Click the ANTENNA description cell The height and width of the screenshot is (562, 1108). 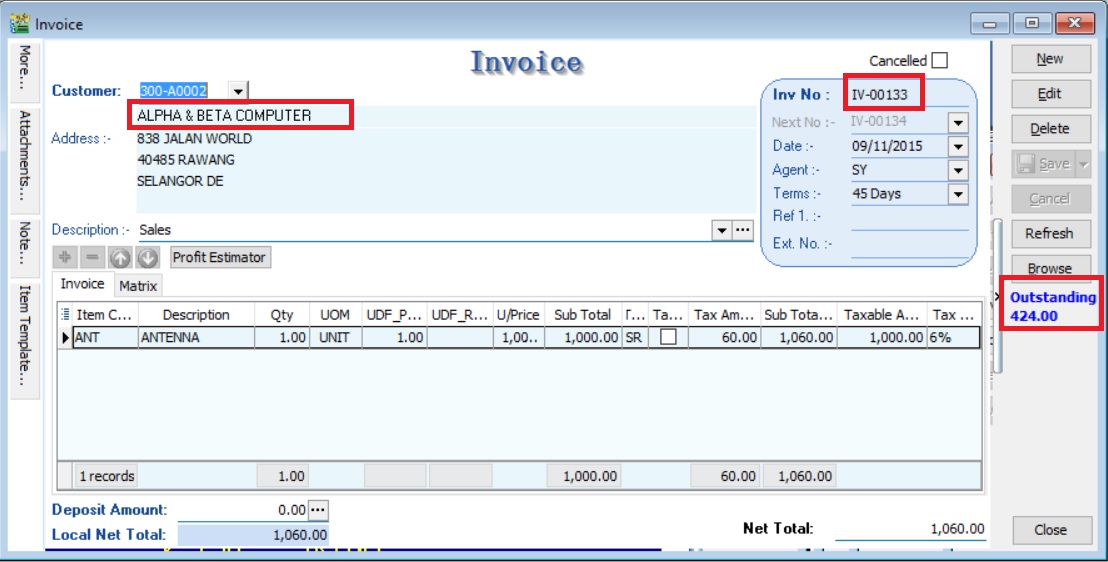click(196, 338)
